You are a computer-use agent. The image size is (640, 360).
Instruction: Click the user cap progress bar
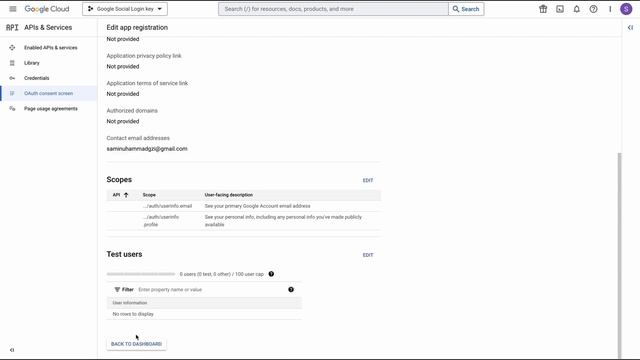(x=141, y=274)
